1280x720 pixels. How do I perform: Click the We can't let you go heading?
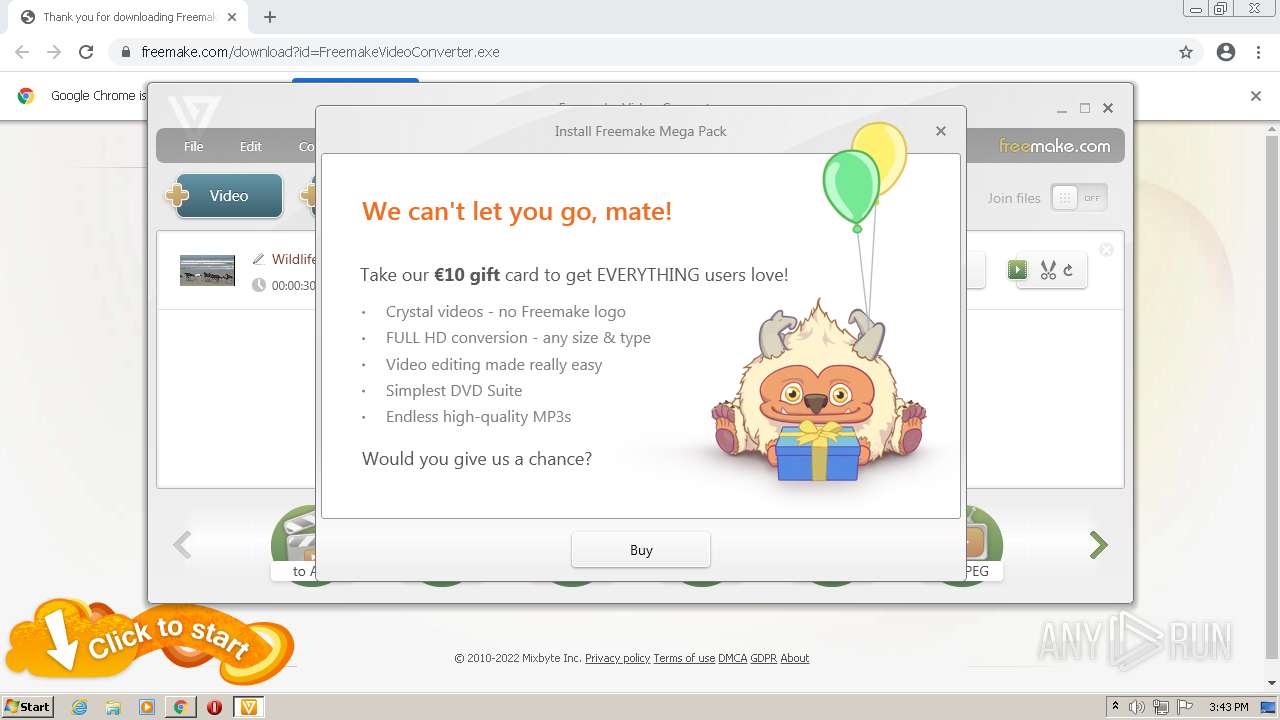tap(517, 211)
